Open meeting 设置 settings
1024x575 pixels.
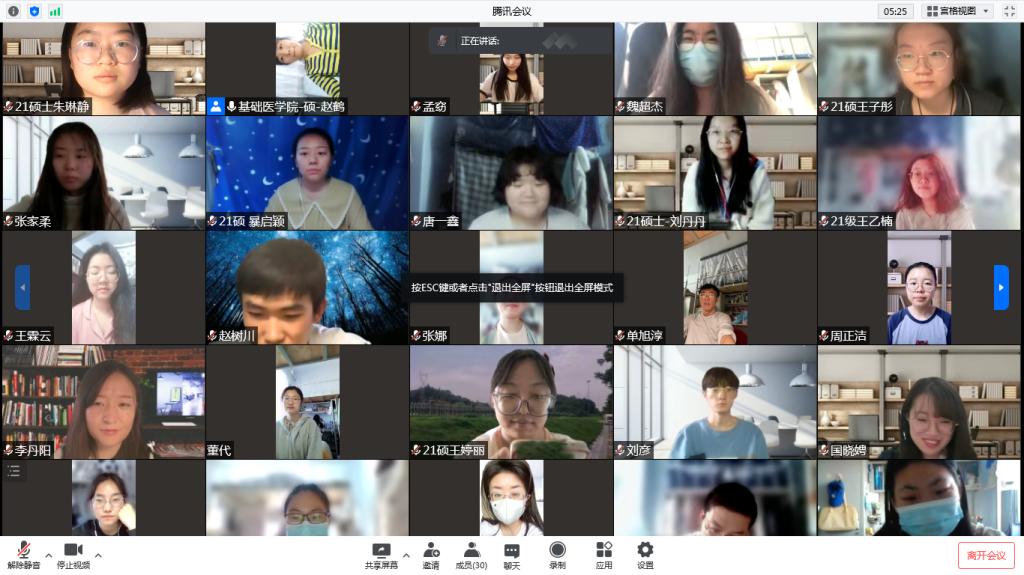(645, 554)
